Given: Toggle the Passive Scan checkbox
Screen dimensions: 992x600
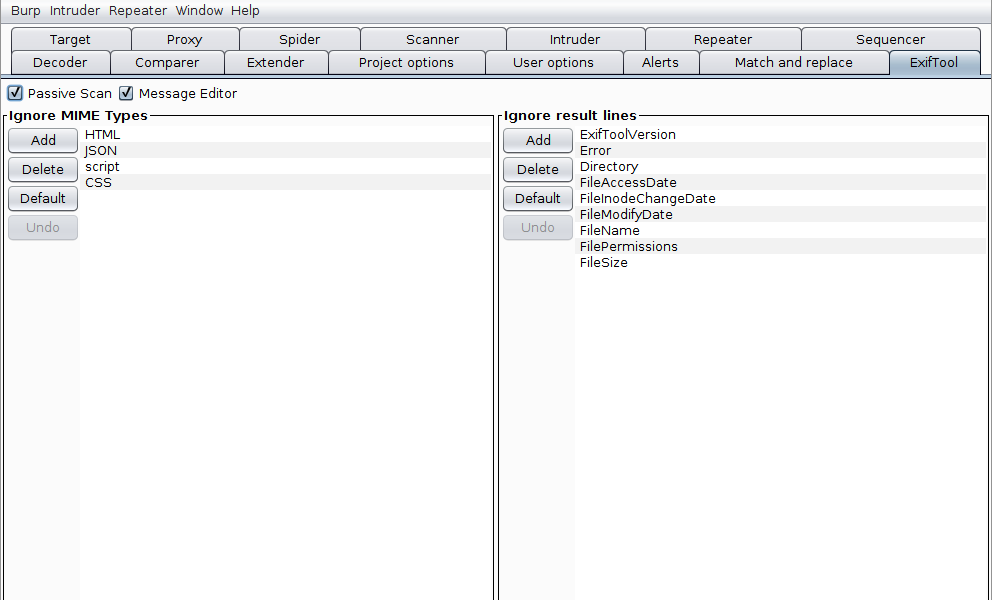Looking at the screenshot, I should point(15,94).
